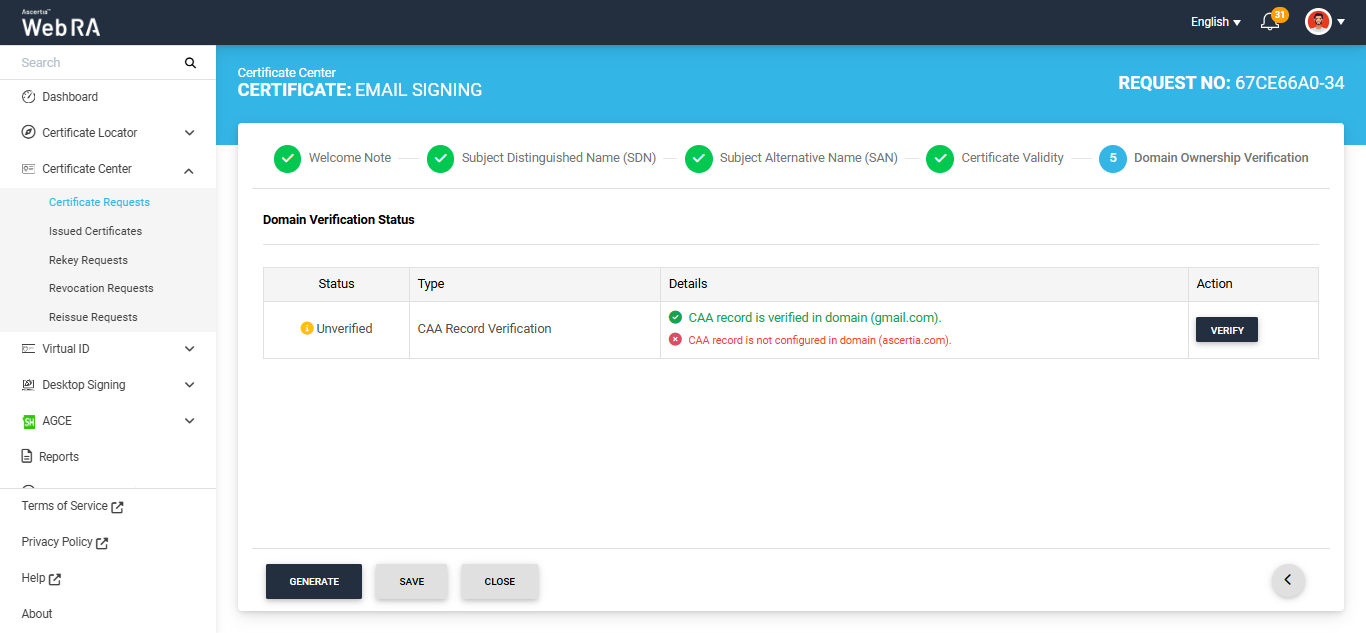
Task: Go to Subject Alternative Name step
Action: tap(699, 158)
